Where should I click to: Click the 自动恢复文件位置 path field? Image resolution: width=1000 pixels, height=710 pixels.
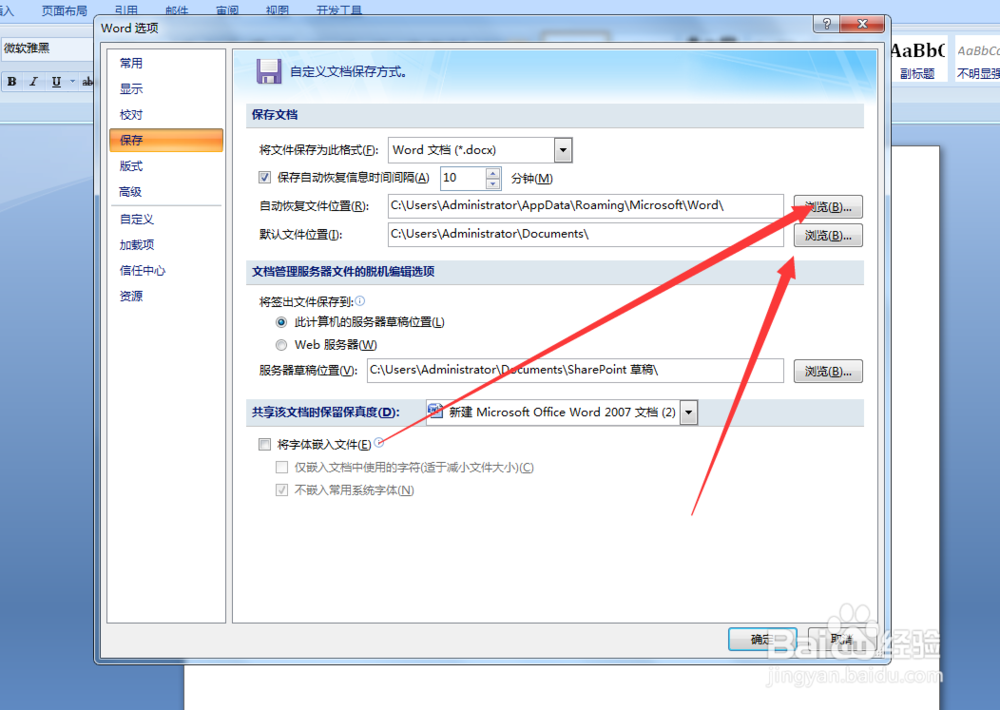coord(585,205)
